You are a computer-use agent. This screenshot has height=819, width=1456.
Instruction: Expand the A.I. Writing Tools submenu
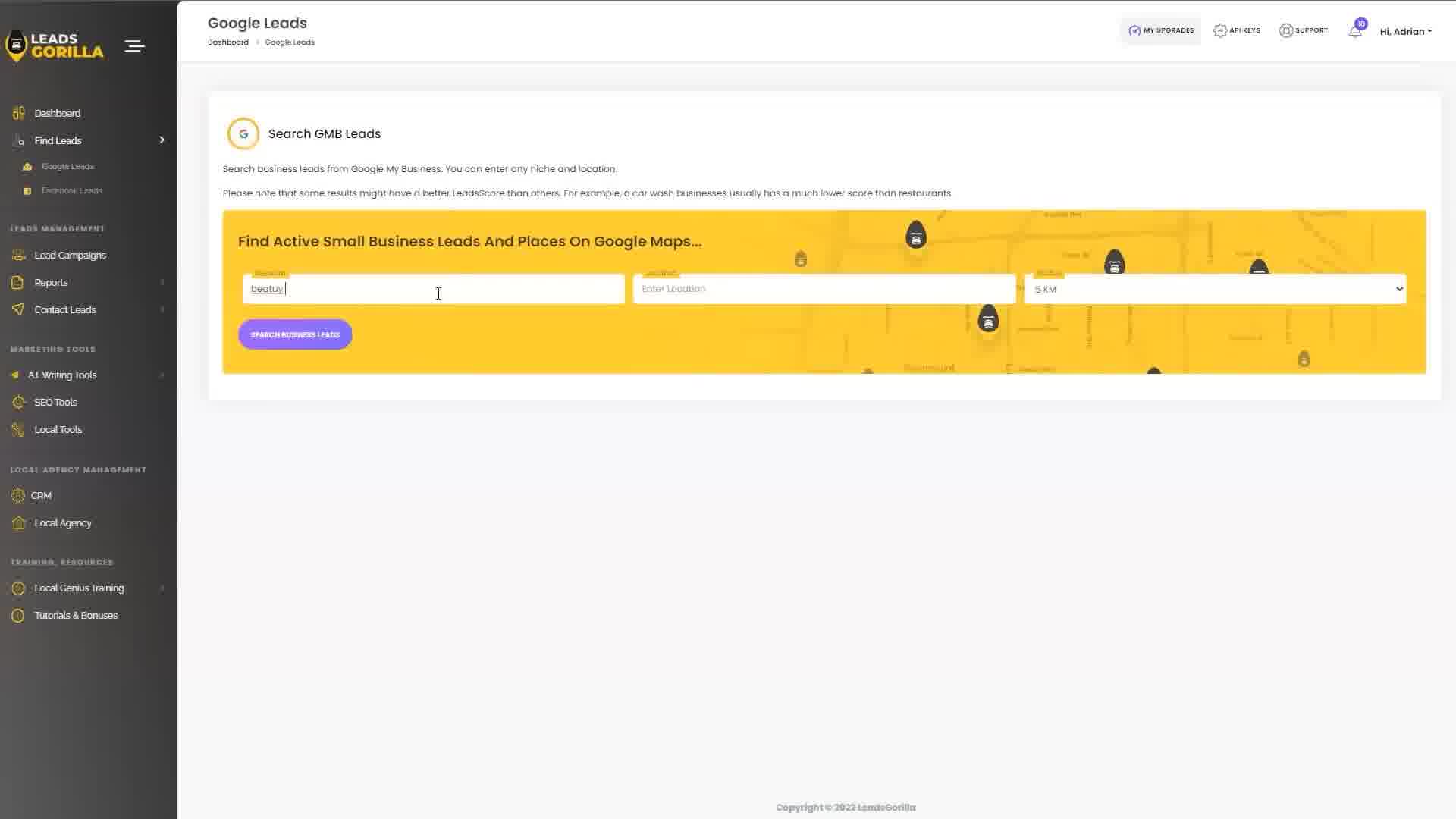(x=62, y=375)
